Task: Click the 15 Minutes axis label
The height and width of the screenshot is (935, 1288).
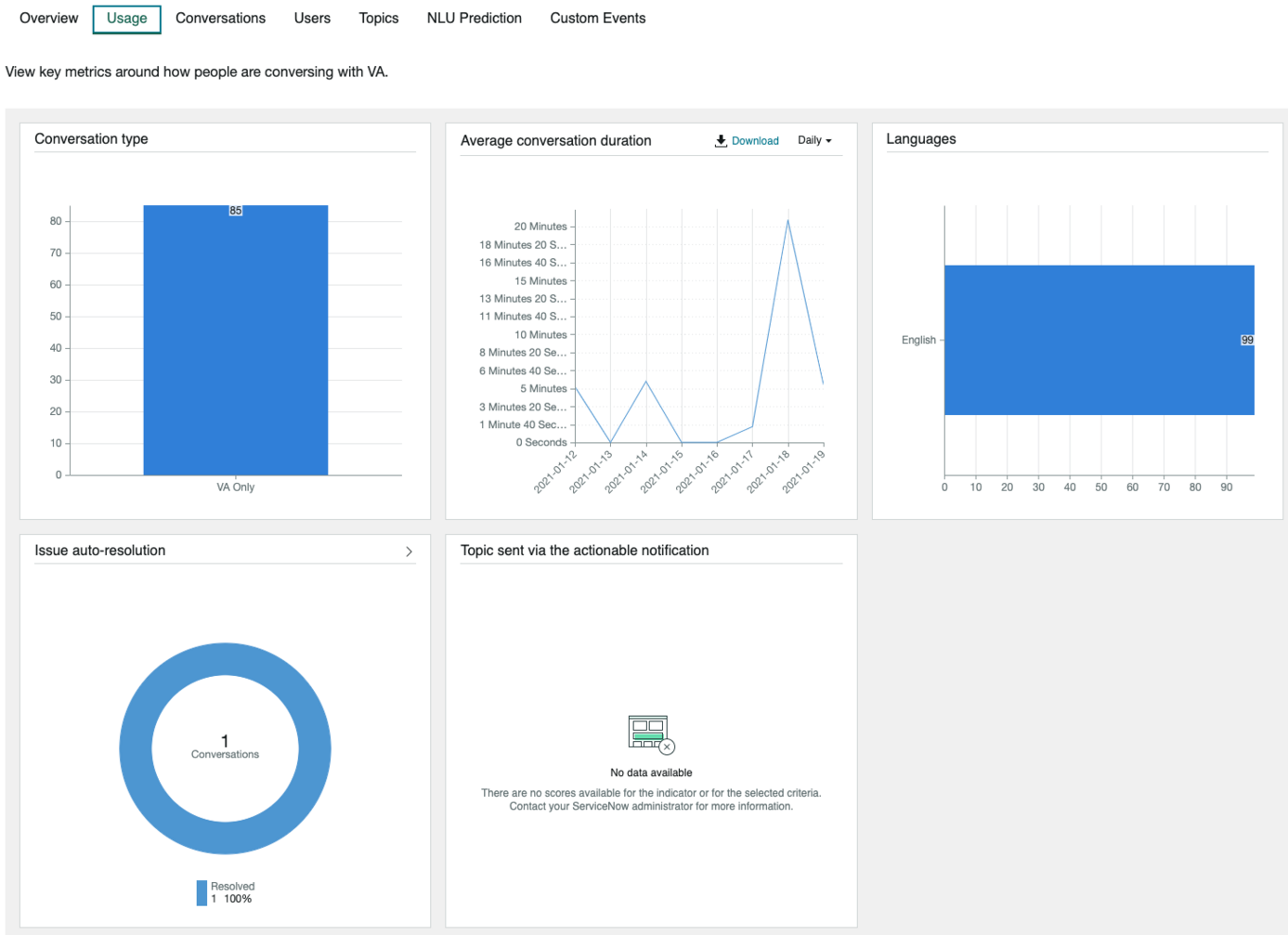Action: (540, 281)
